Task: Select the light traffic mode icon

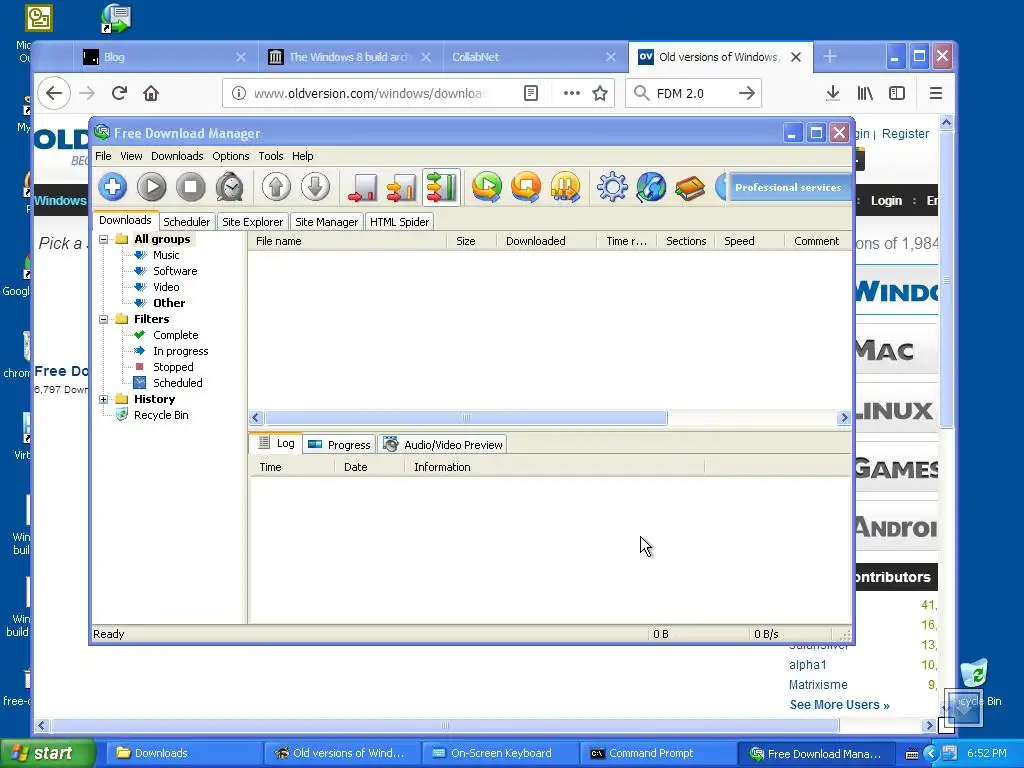Action: click(362, 187)
